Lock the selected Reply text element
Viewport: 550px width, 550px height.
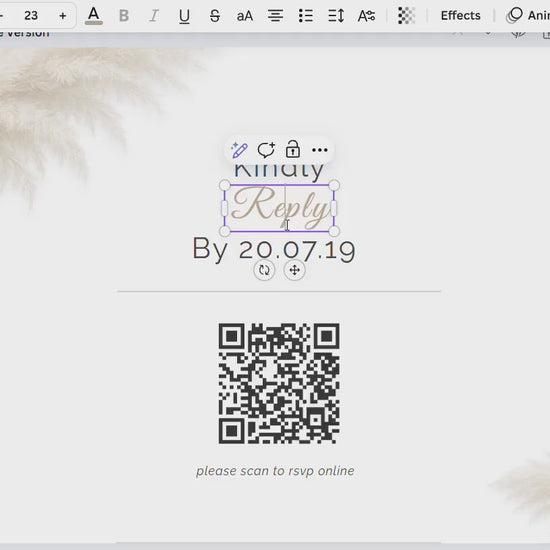293,150
